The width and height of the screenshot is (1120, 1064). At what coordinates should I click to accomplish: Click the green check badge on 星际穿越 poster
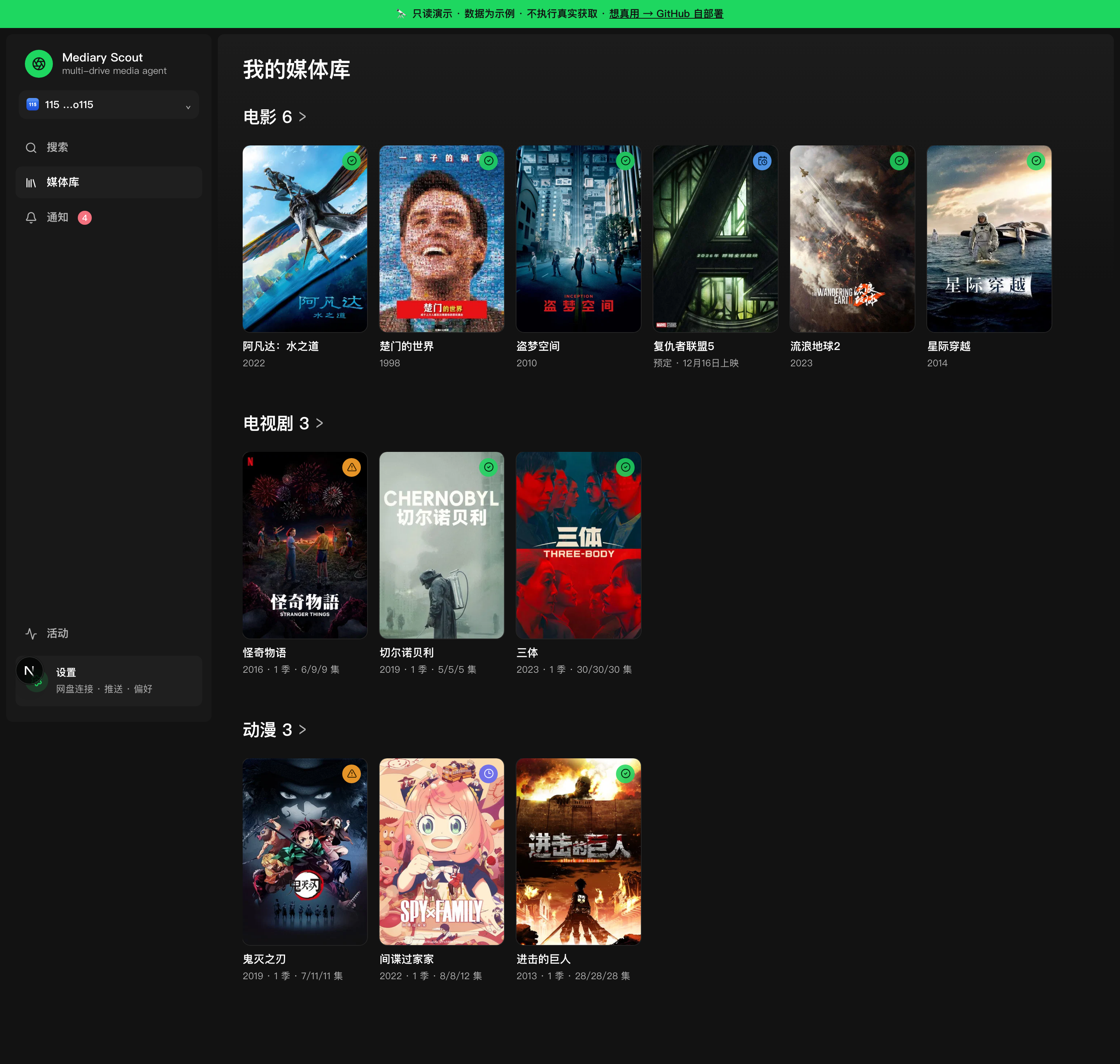(x=1036, y=161)
